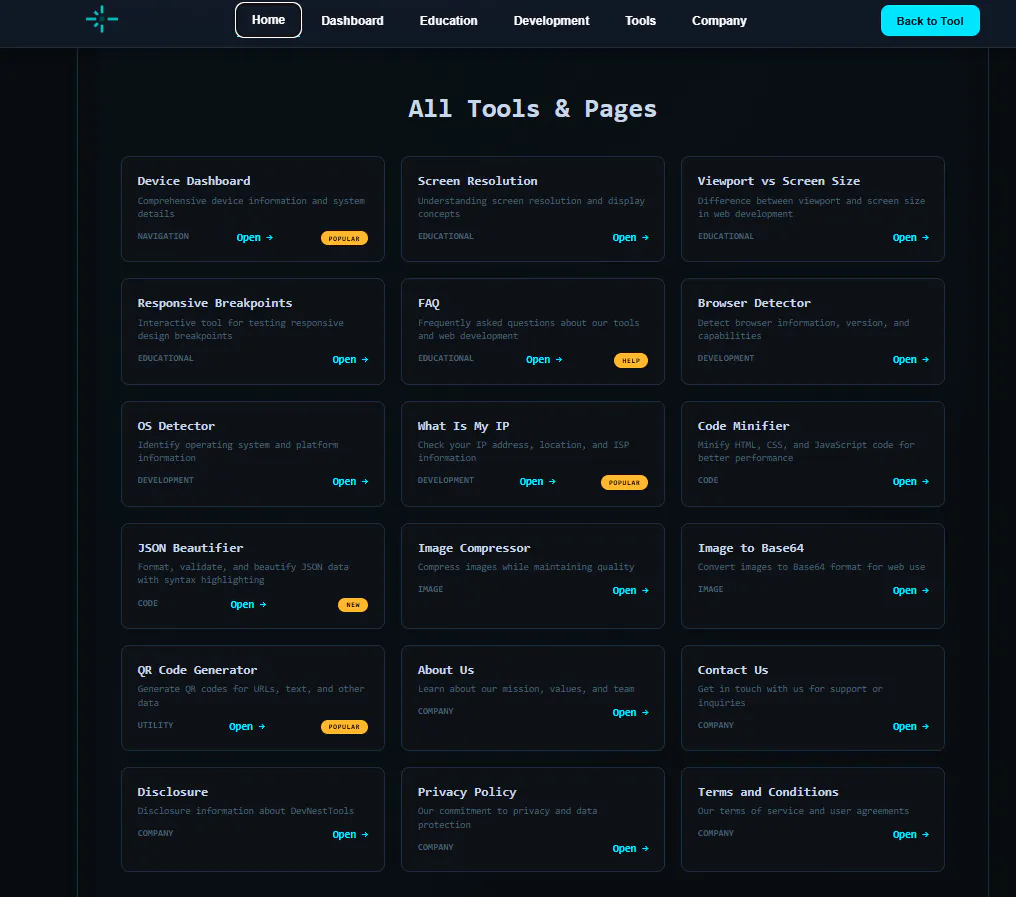Open the About Us page
Image resolution: width=1016 pixels, height=897 pixels.
coord(630,712)
